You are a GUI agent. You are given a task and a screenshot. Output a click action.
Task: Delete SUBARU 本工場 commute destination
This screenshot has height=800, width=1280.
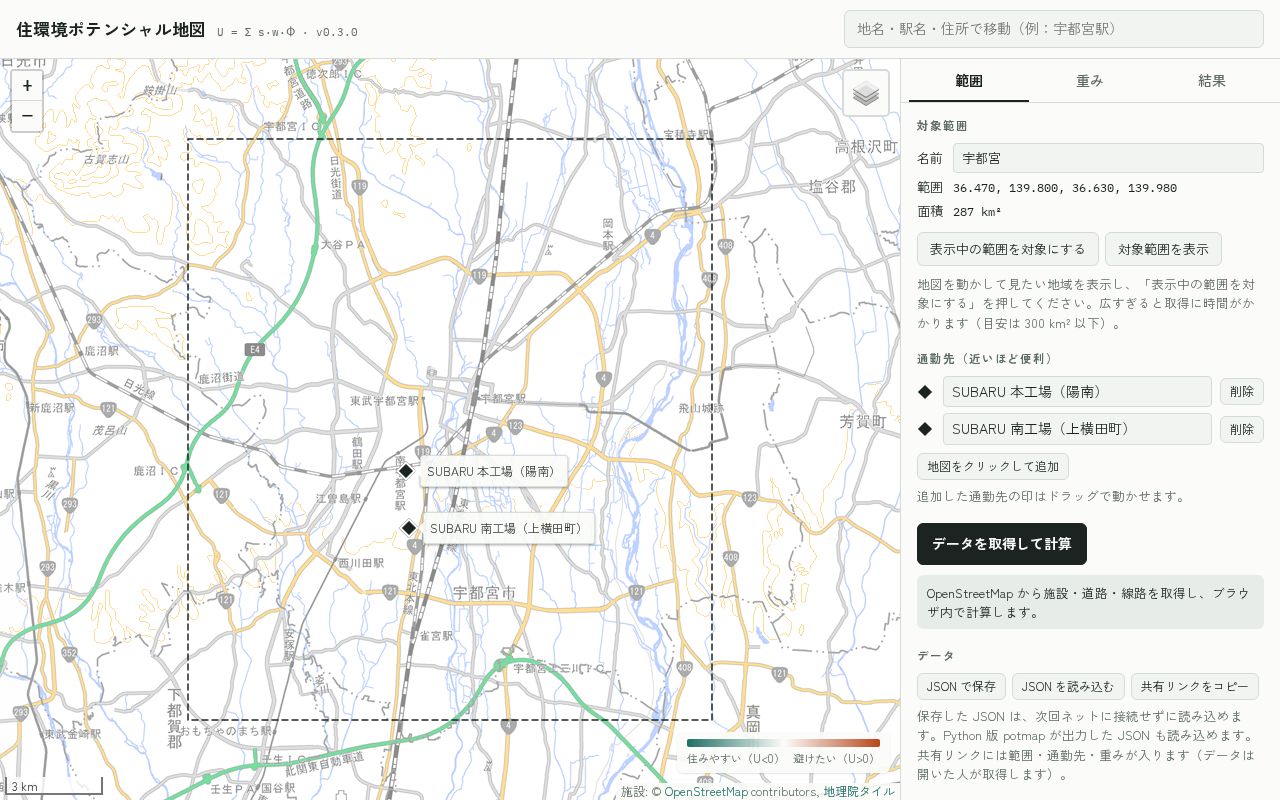click(1242, 392)
